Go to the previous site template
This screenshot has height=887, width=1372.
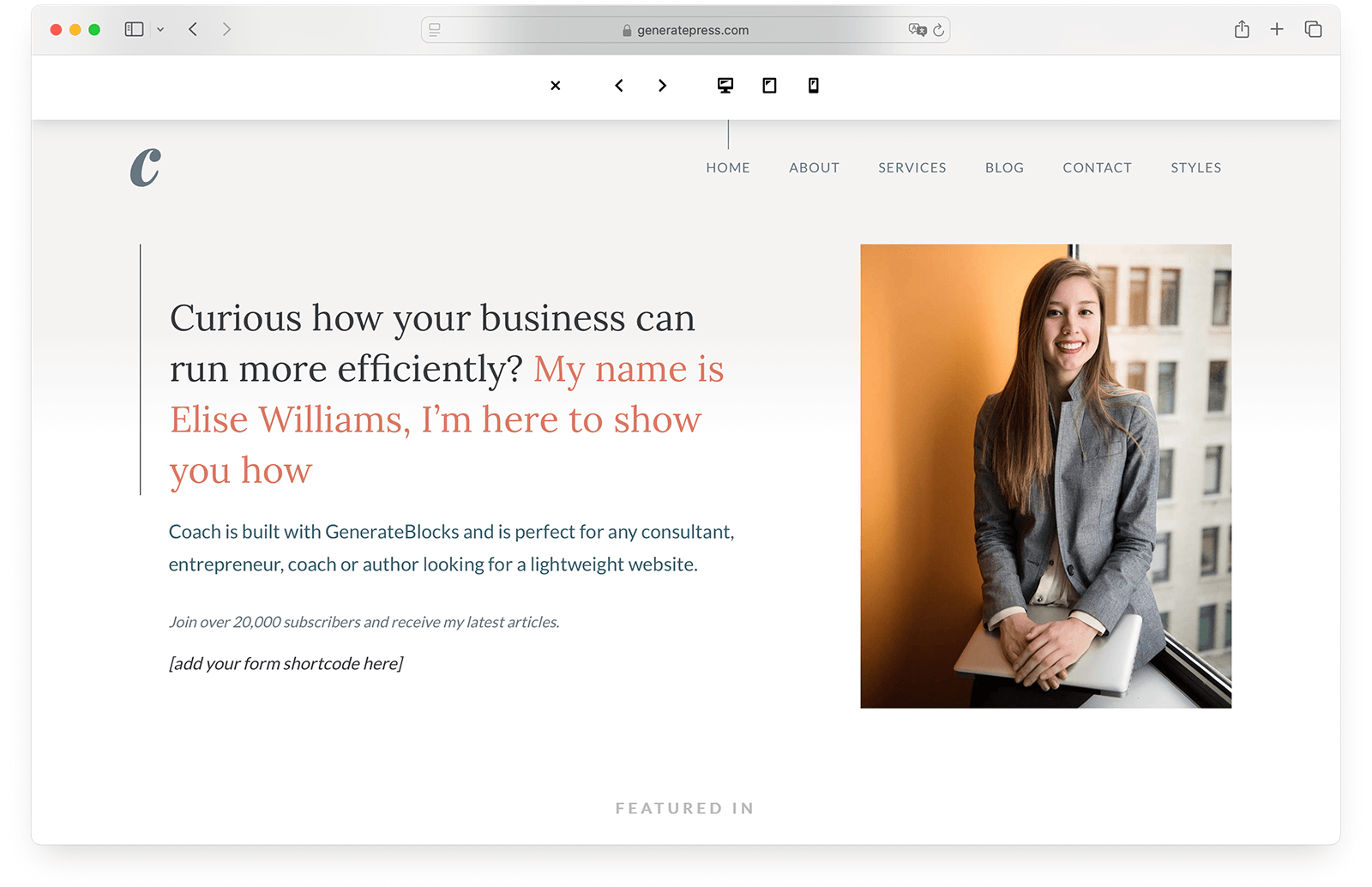click(619, 86)
